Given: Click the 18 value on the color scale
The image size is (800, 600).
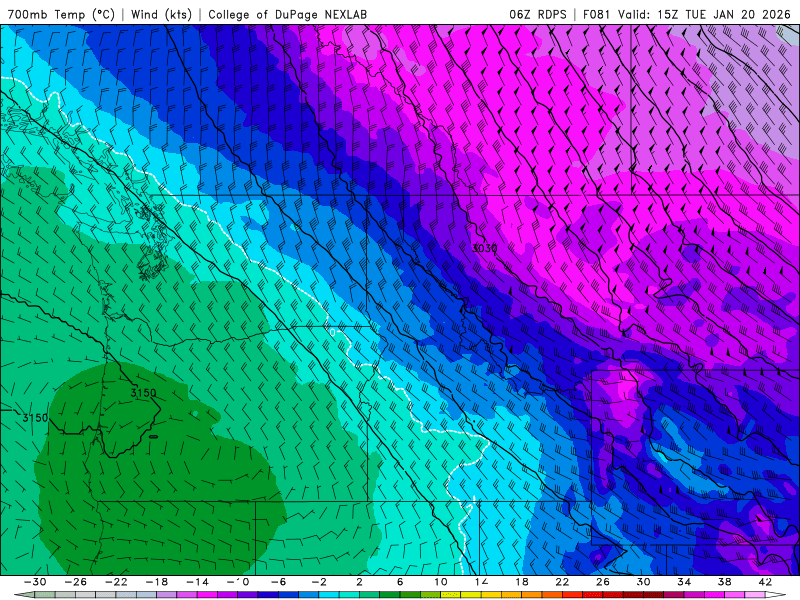Looking at the screenshot, I should (522, 582).
